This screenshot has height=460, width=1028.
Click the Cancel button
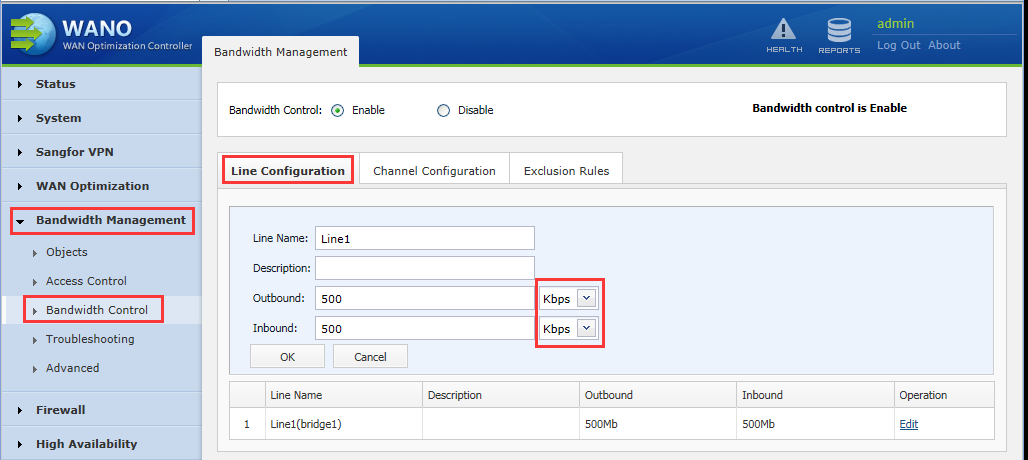(x=370, y=357)
